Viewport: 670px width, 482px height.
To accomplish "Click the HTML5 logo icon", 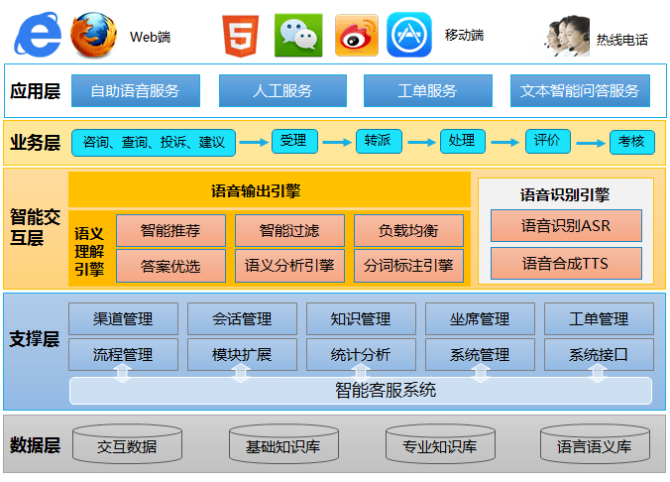I will coord(241,36).
